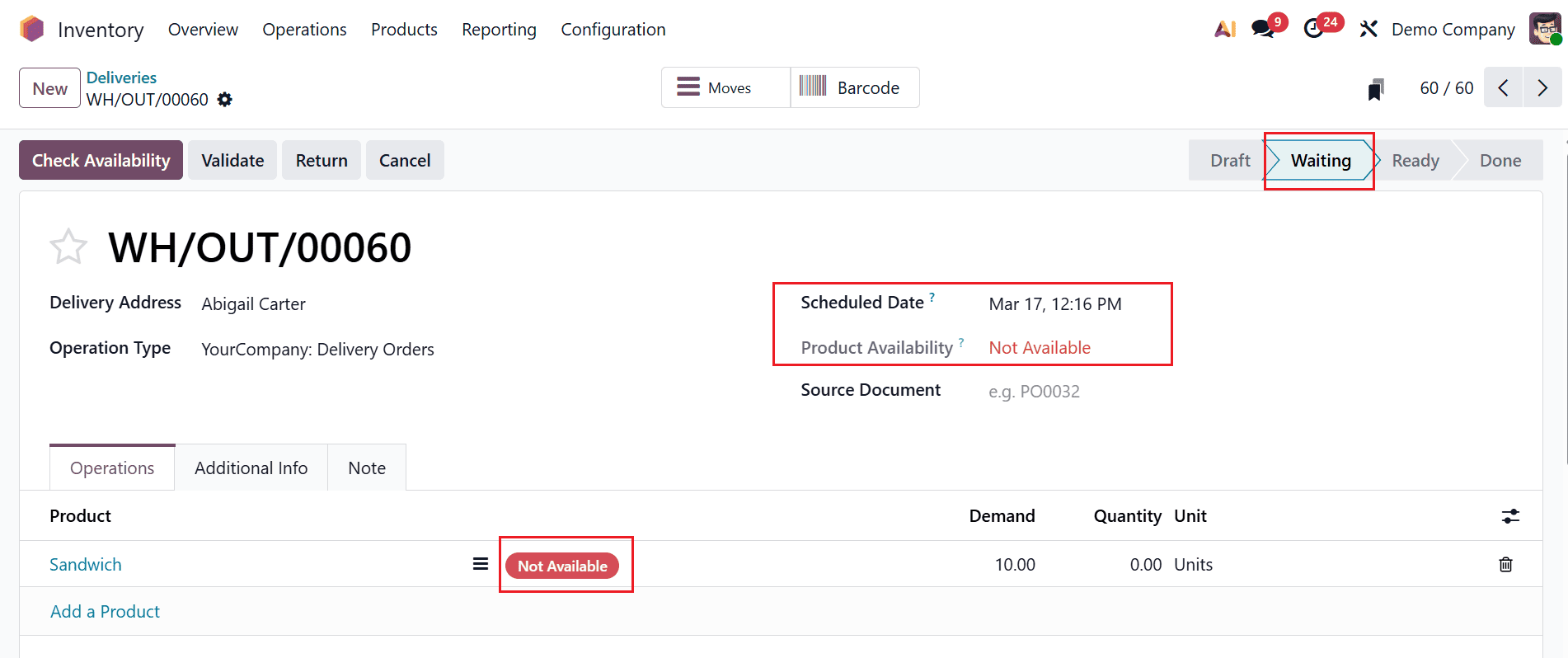Click the gear icon next to WH/OUT/00060
The height and width of the screenshot is (658, 1568).
click(224, 100)
